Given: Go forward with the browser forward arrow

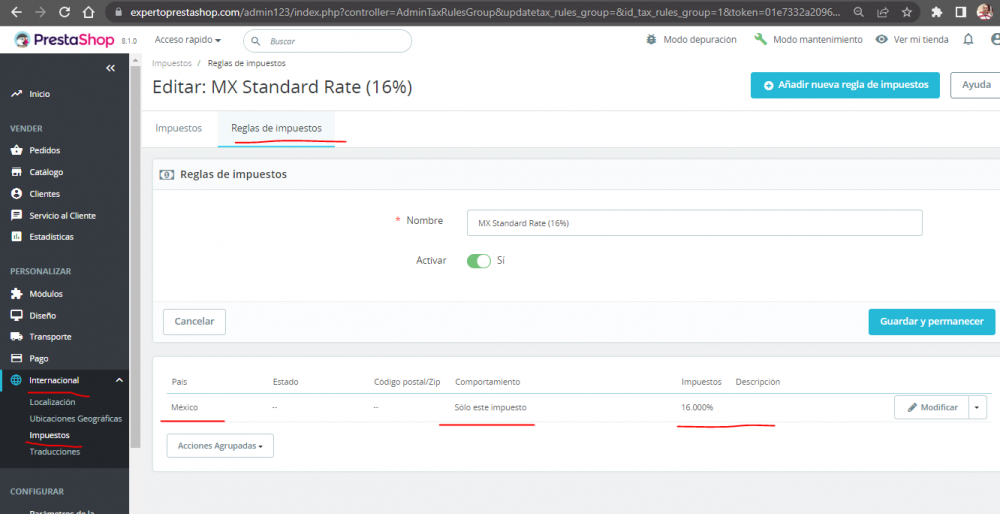Looking at the screenshot, I should point(40,12).
